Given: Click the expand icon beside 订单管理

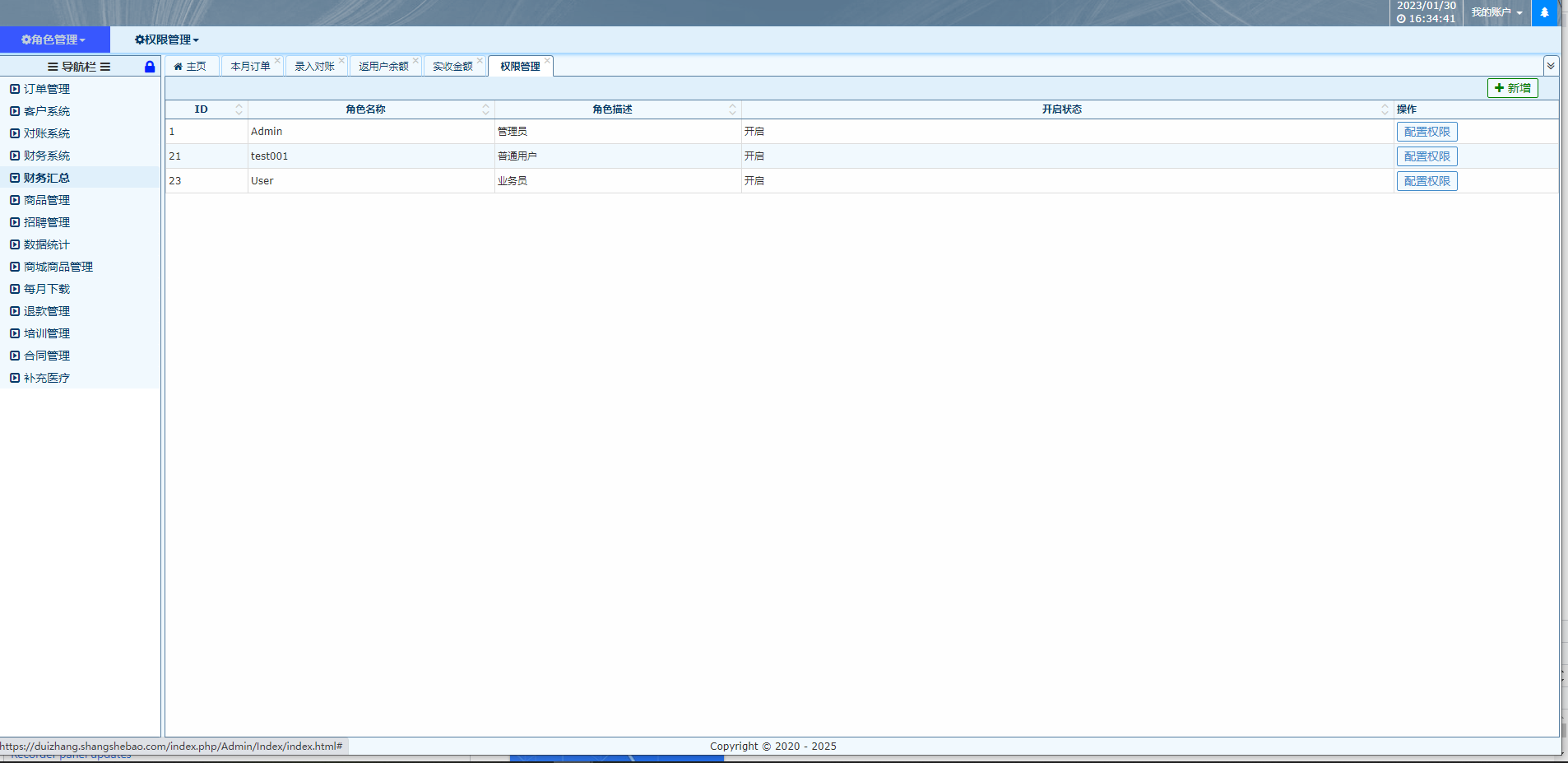Looking at the screenshot, I should (x=15, y=89).
